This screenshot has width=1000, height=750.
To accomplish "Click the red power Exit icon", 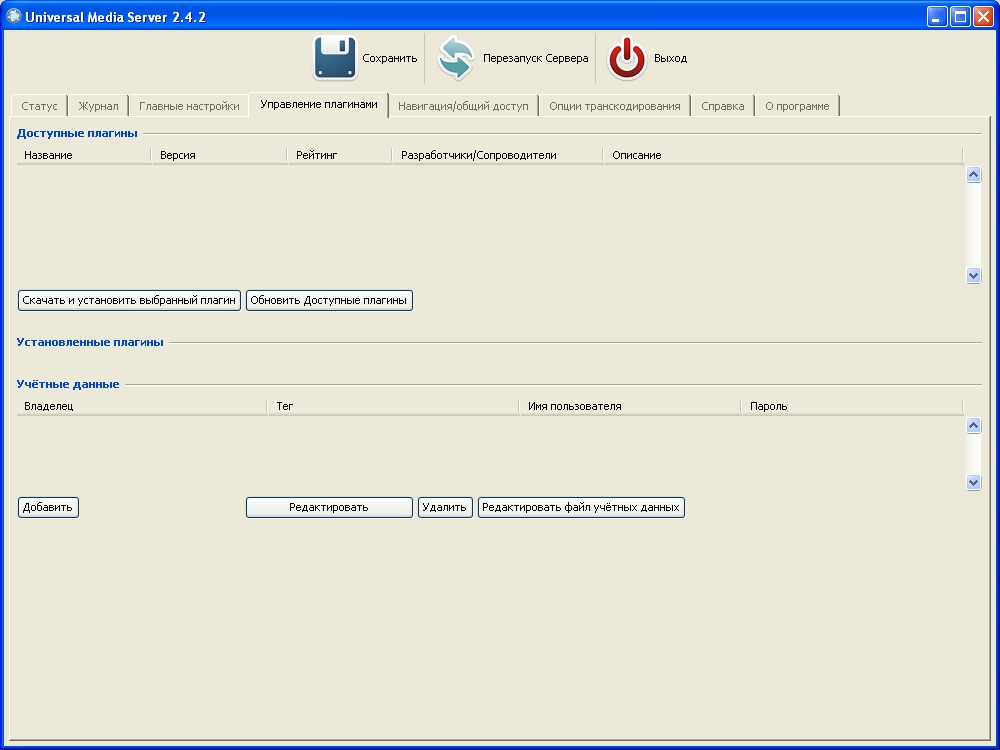I will [x=626, y=58].
